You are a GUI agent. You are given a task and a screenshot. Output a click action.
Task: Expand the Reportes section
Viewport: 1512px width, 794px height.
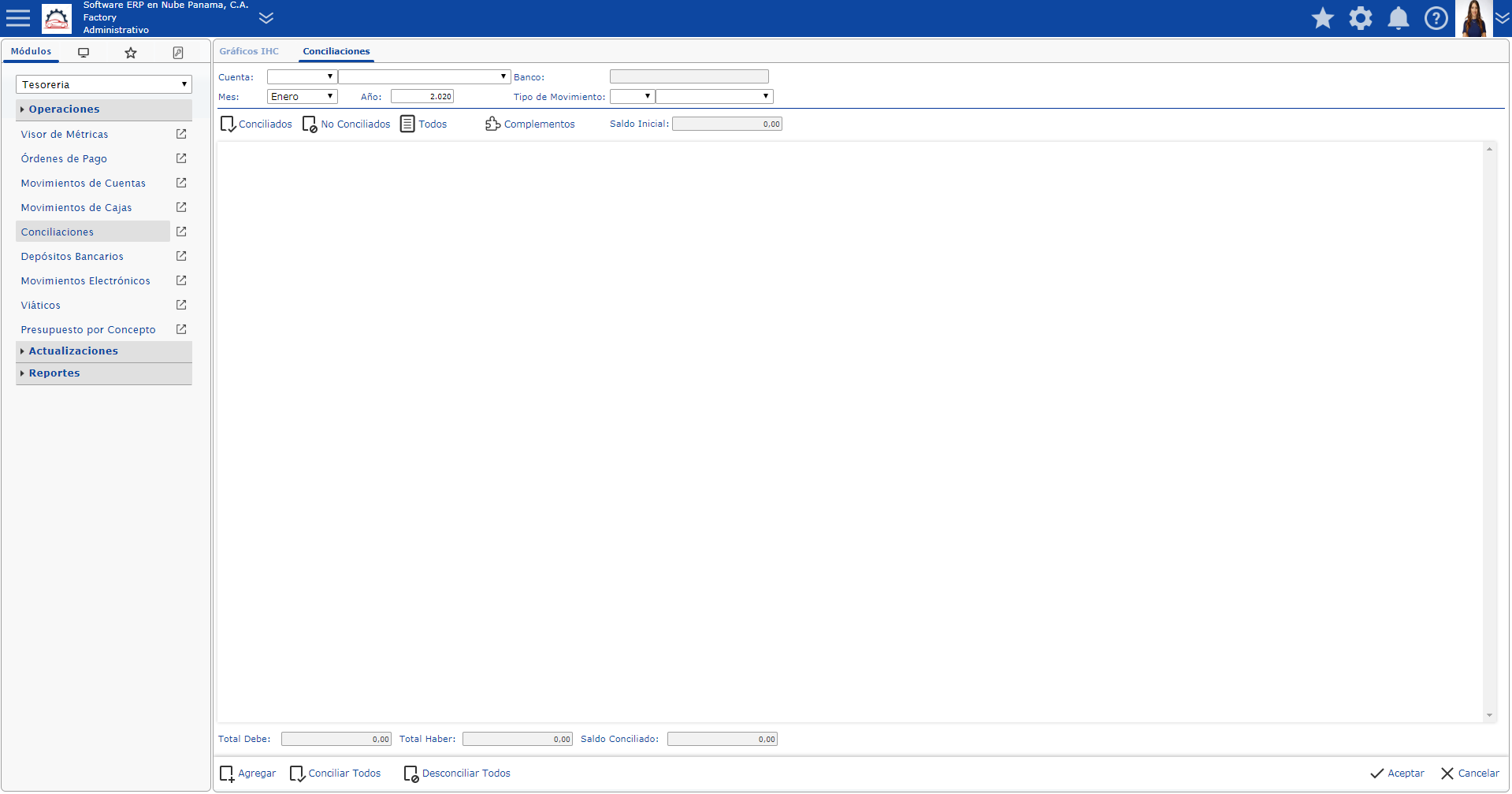point(104,373)
